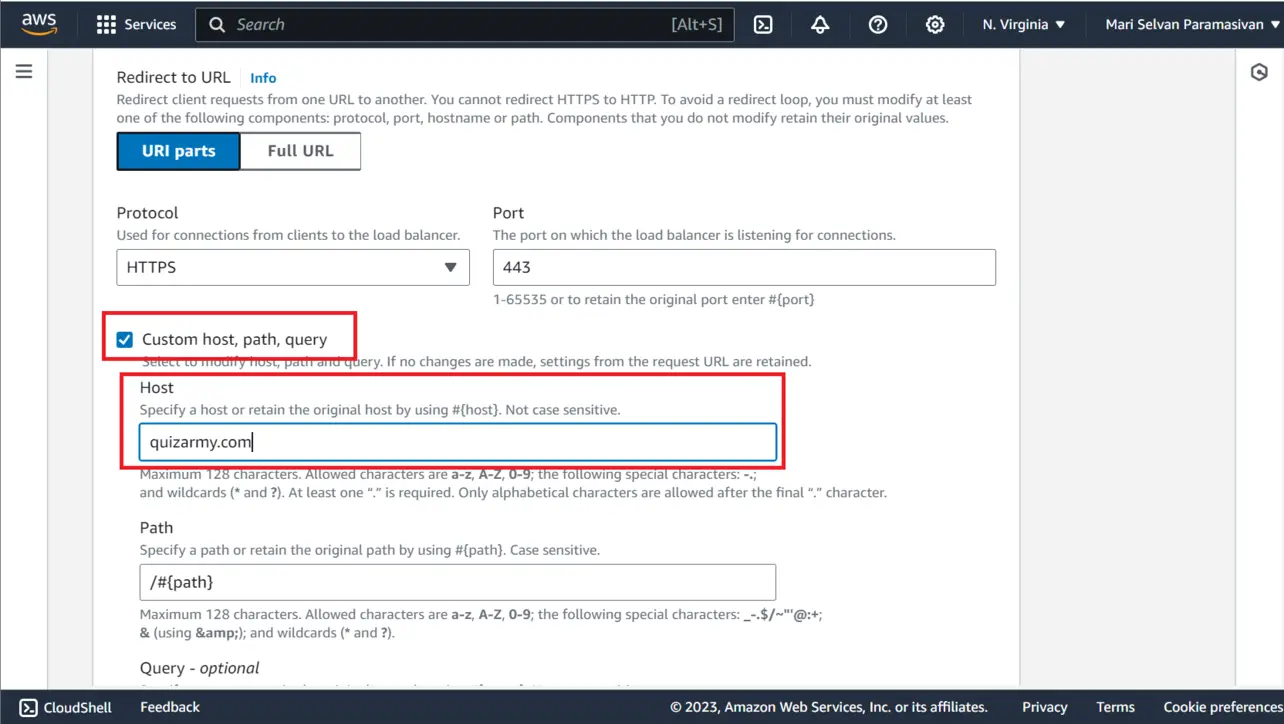Open the notifications bell
Screen dimensions: 1284x724
(820, 24)
